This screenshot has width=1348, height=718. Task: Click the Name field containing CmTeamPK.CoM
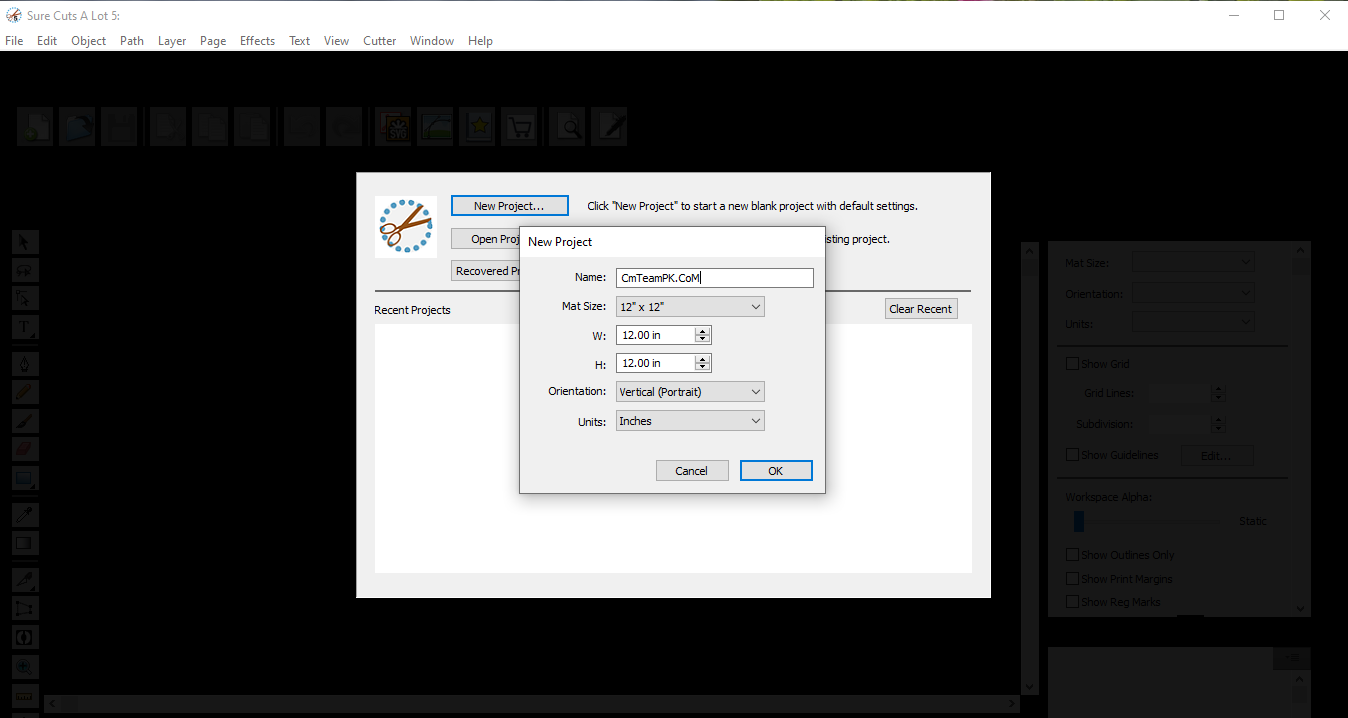point(715,278)
